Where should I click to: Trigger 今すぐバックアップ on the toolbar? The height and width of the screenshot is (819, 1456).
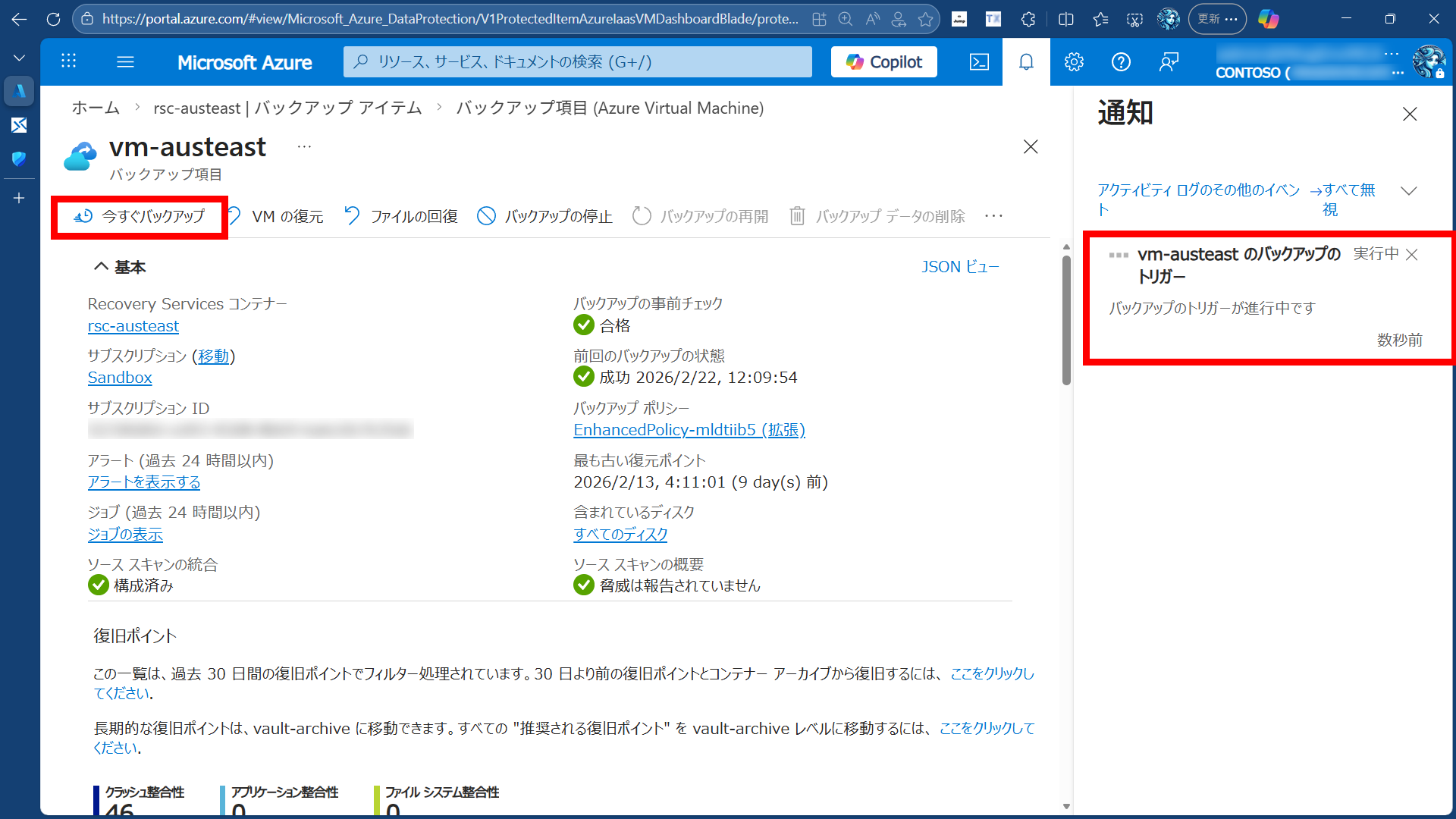tap(140, 215)
